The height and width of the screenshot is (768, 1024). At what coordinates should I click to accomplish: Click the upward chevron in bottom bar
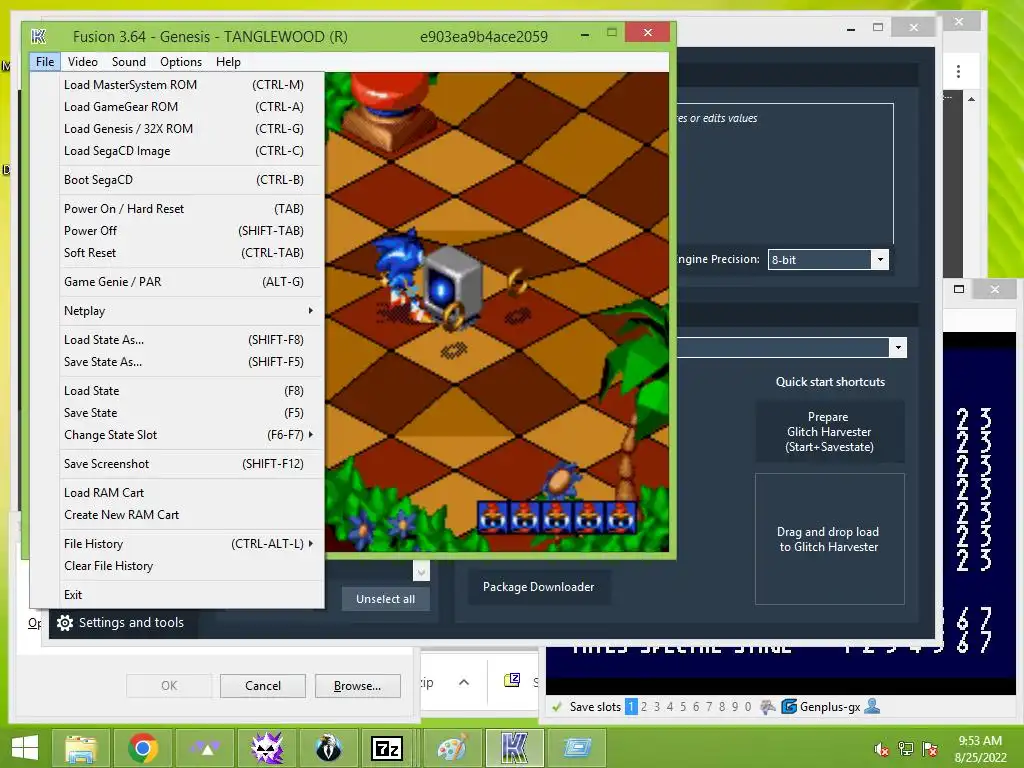coord(464,682)
